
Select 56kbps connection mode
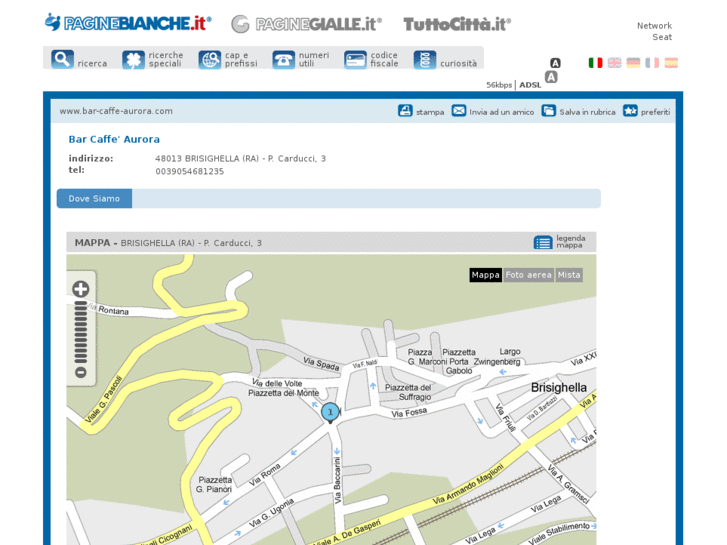[x=499, y=85]
